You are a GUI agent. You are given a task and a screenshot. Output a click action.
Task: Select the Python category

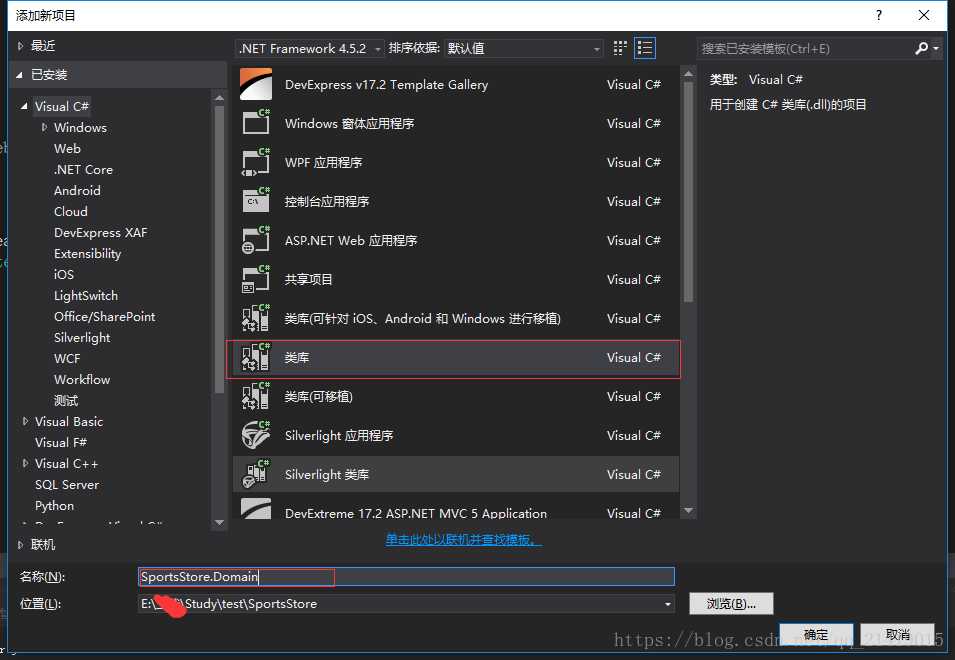pos(54,506)
